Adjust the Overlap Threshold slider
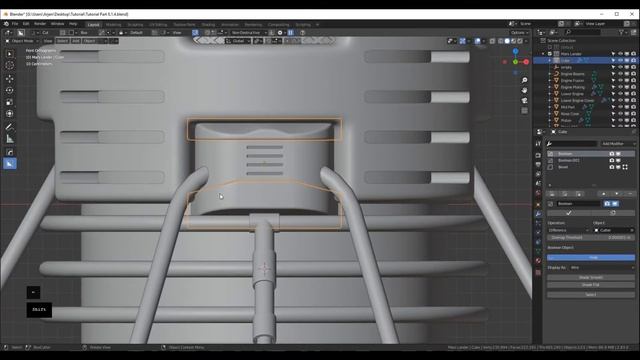Viewport: 640px width, 360px height. (591, 238)
